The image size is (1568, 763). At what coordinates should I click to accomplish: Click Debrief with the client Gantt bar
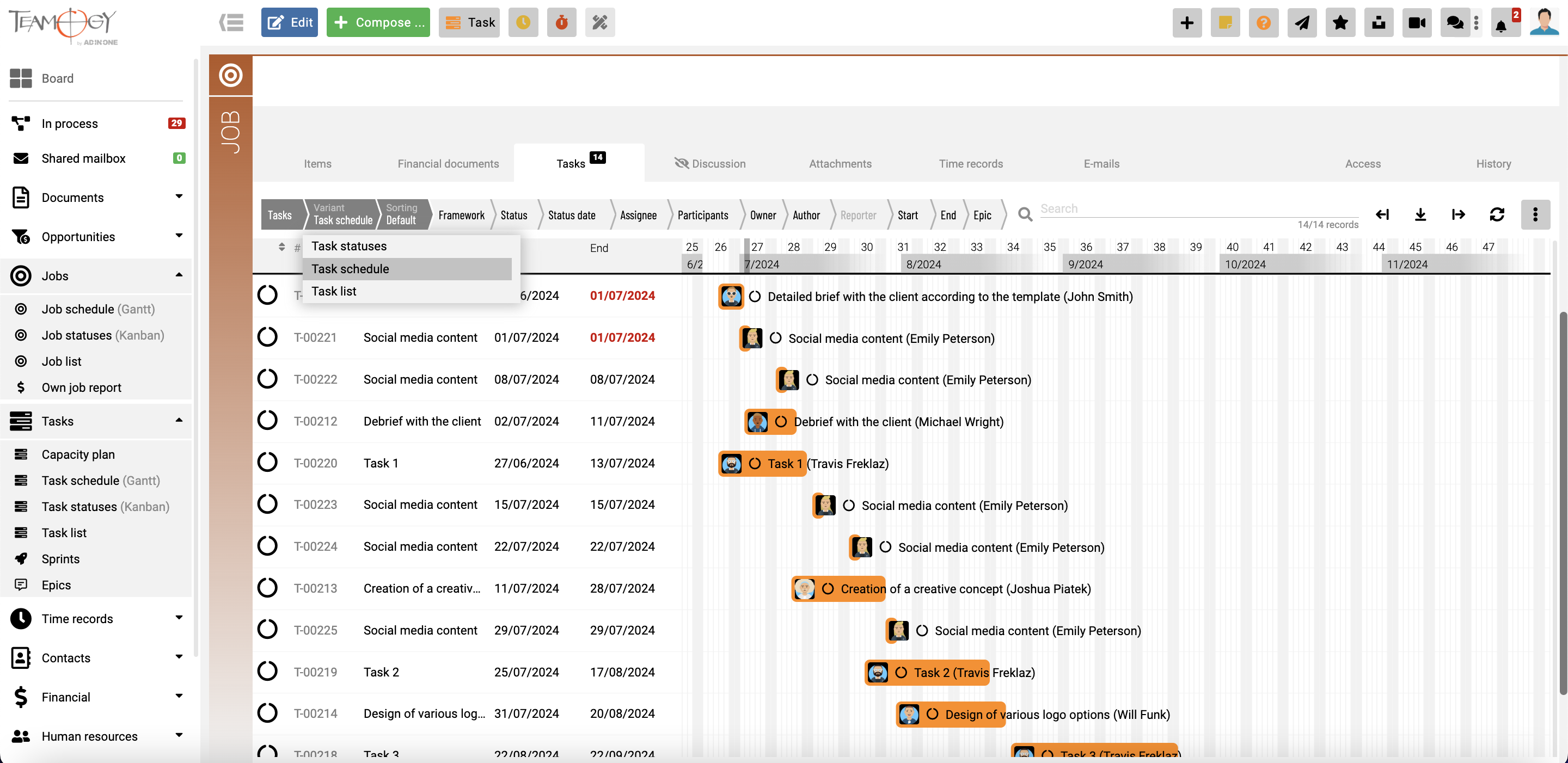tap(770, 422)
